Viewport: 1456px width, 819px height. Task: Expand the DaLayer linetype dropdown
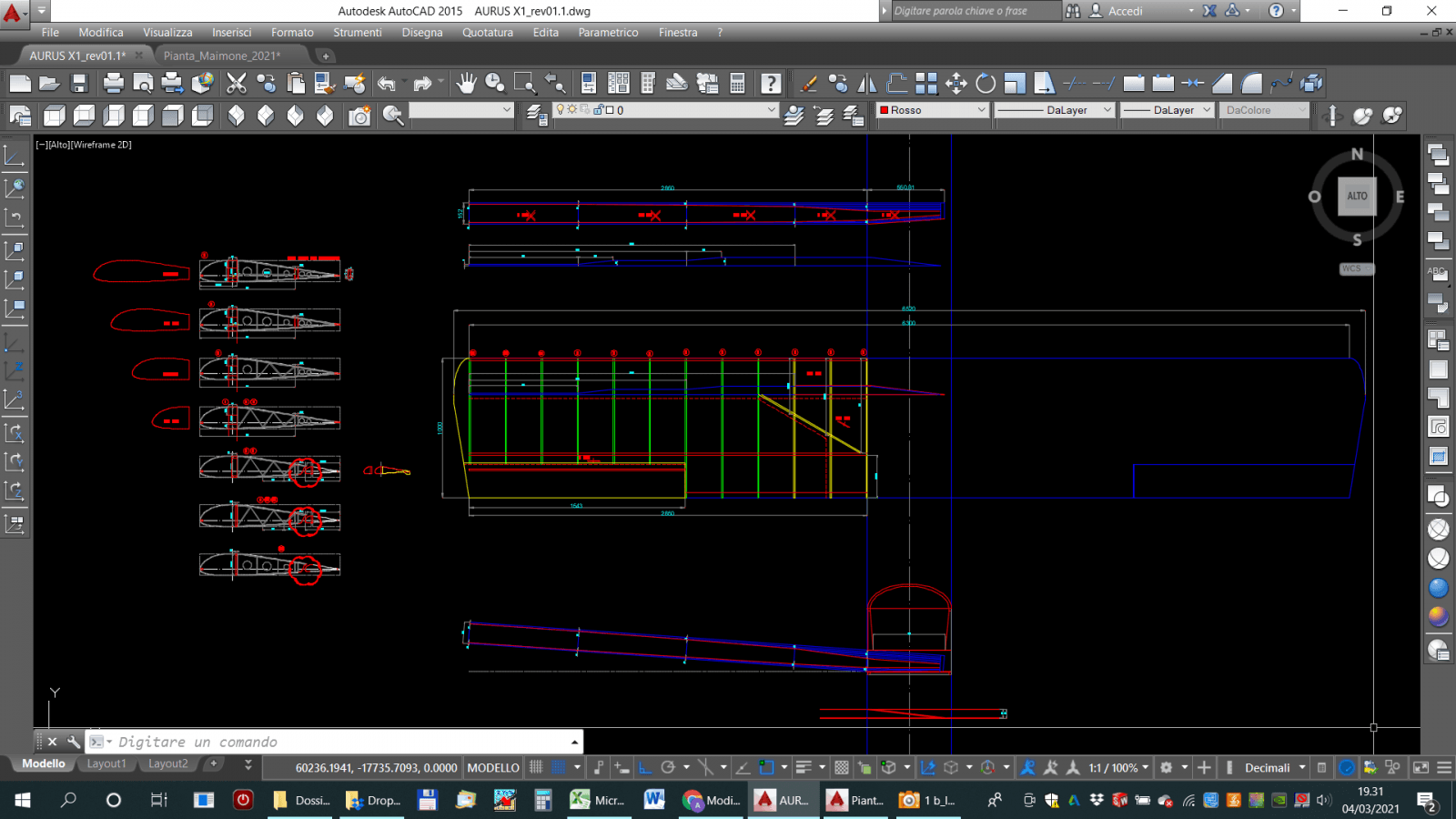(x=1056, y=110)
